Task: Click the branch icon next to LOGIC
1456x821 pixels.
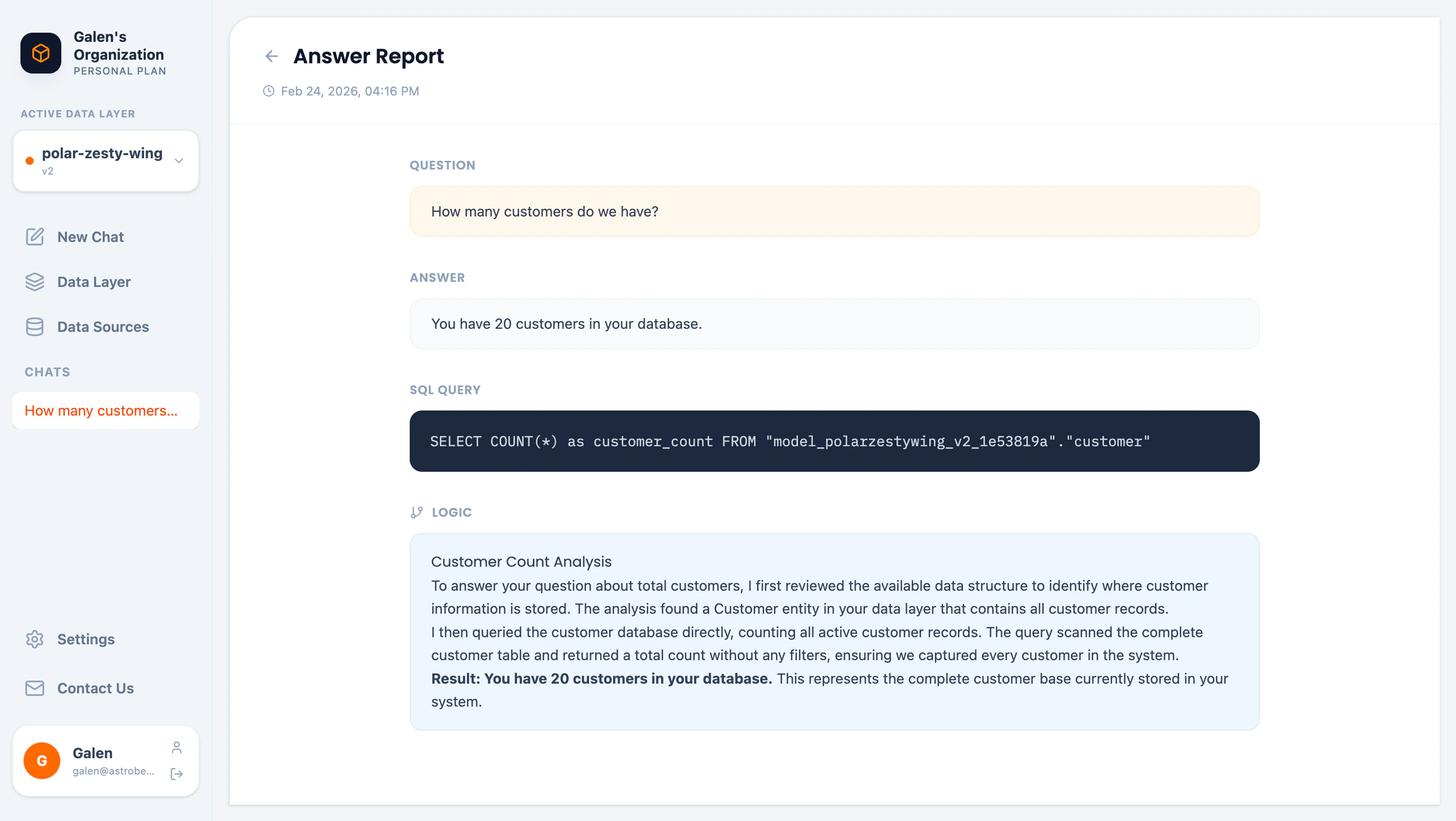Action: pyautogui.click(x=417, y=513)
